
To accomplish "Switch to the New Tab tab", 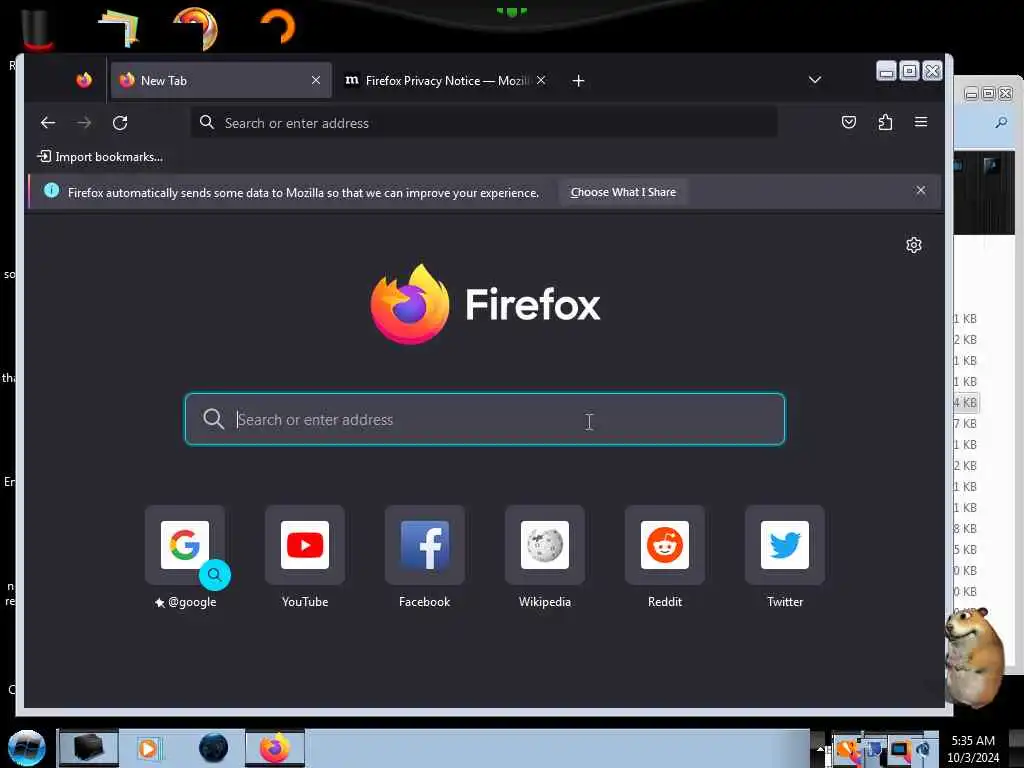I will pyautogui.click(x=221, y=80).
